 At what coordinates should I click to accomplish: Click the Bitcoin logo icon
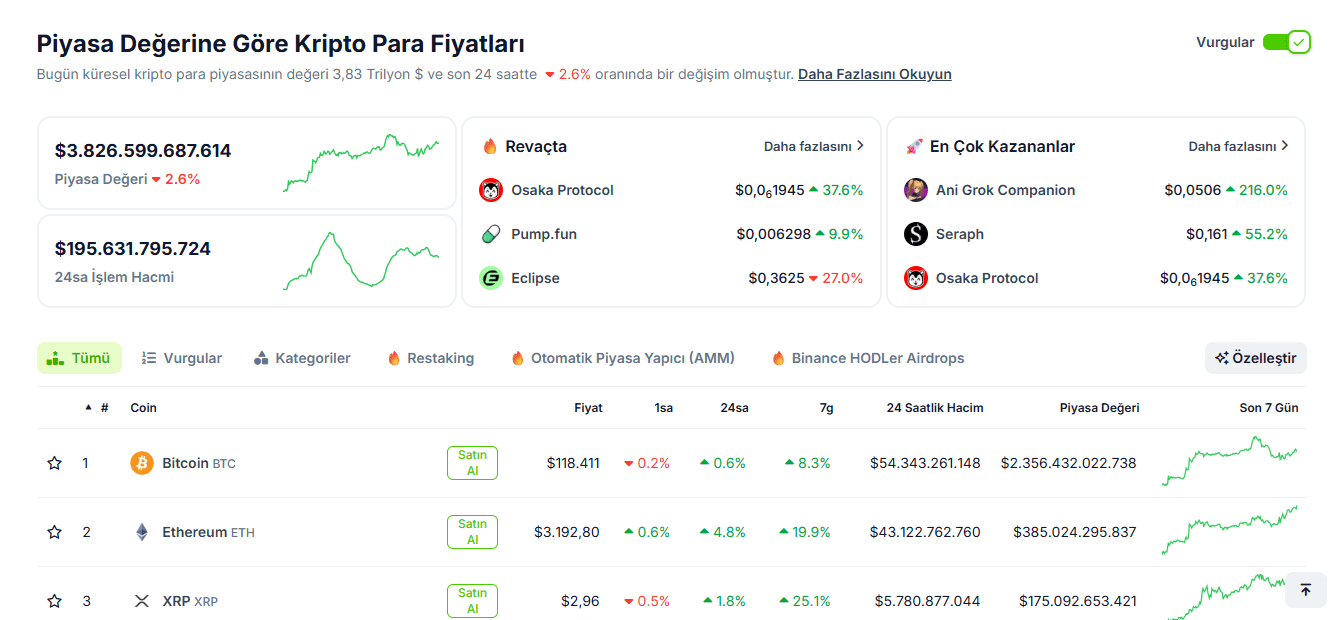(142, 463)
